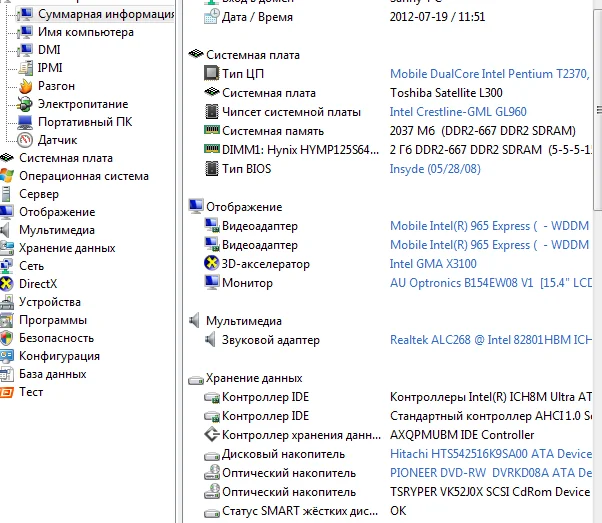Click the Тест benchmark icon

(x=7, y=392)
